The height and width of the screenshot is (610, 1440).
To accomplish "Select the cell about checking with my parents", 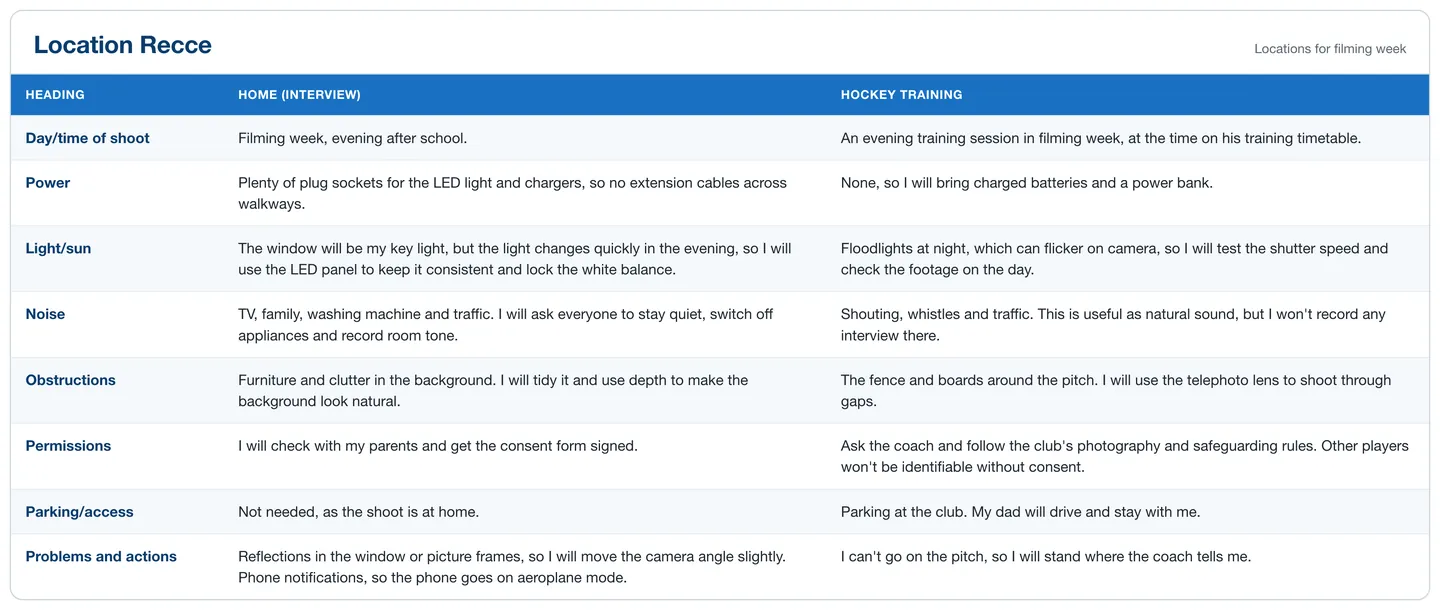I will pos(526,457).
